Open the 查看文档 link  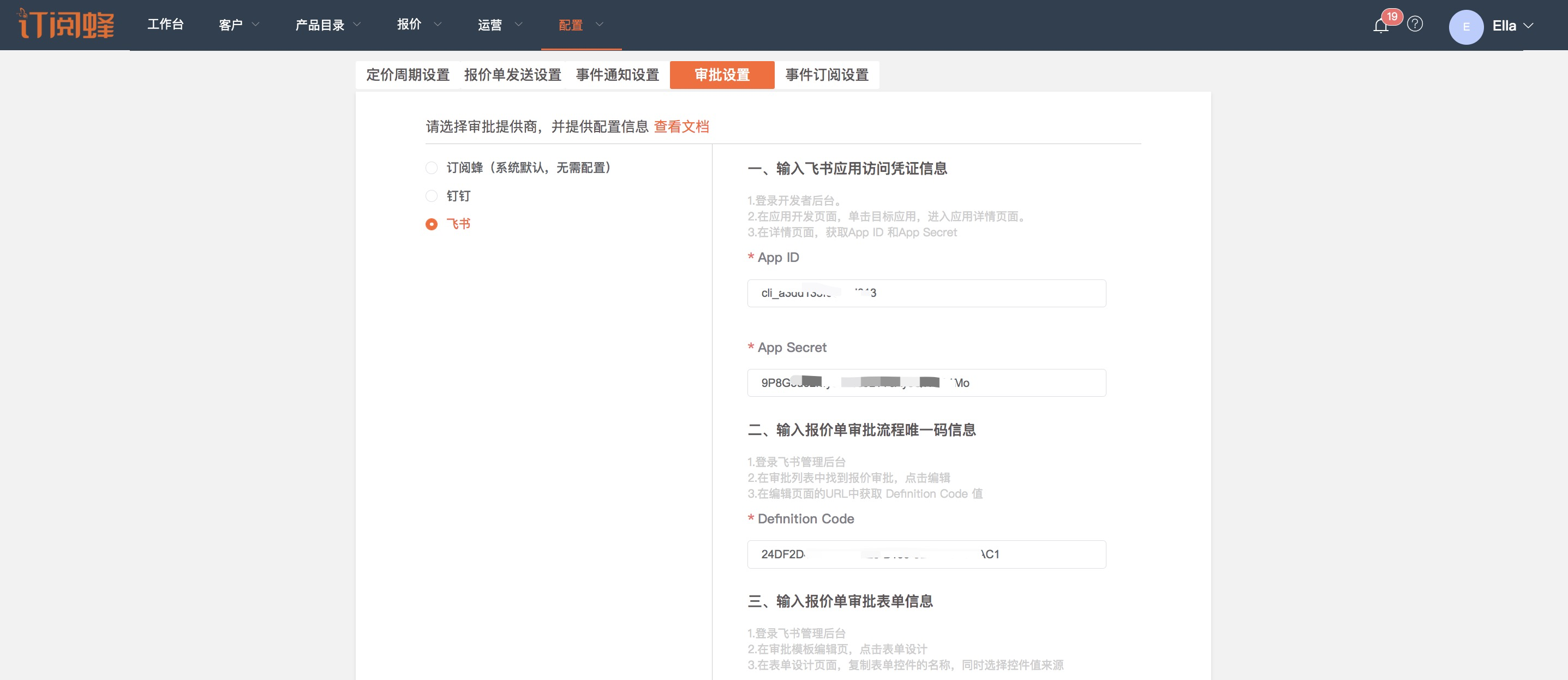[681, 127]
